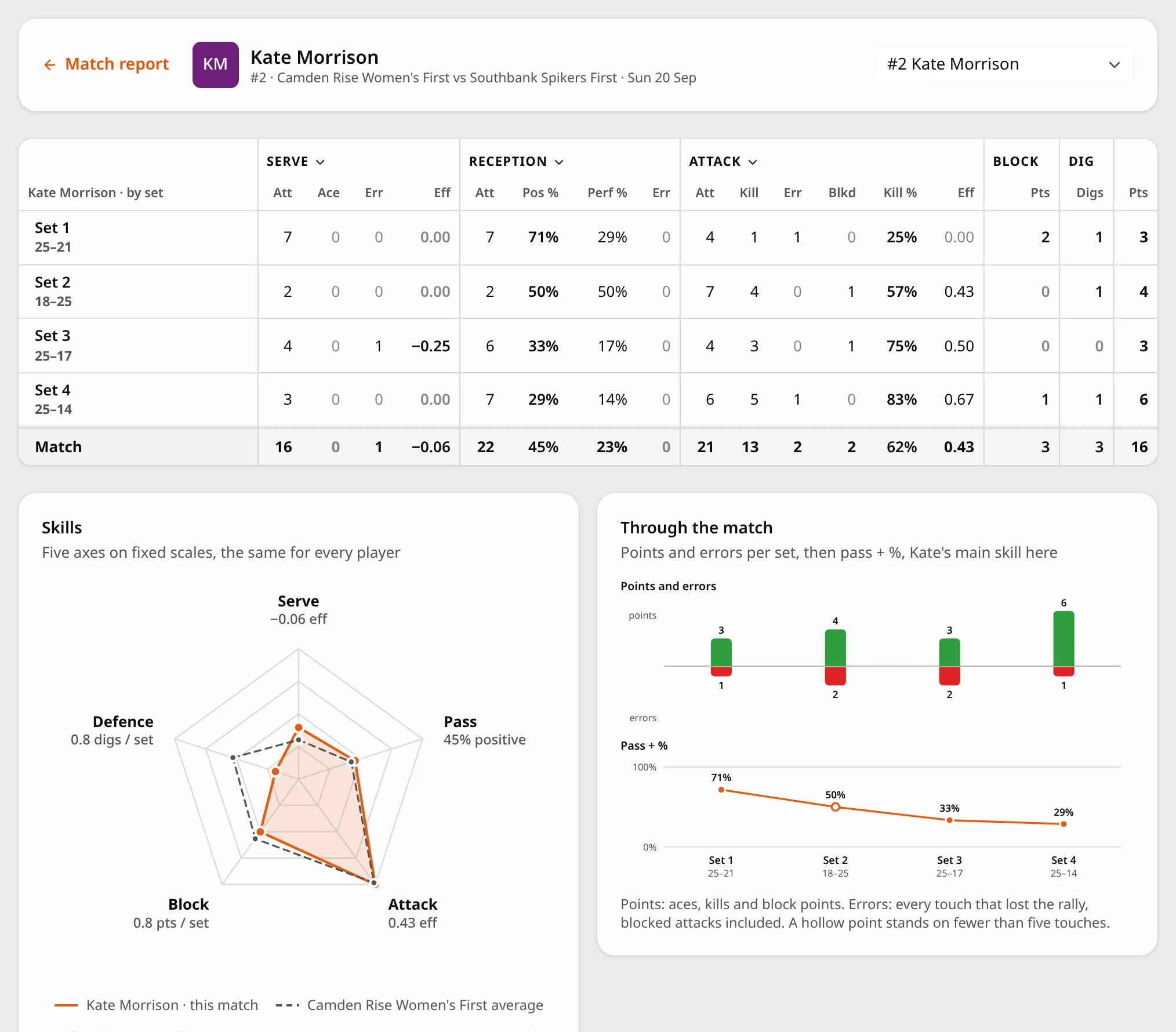The image size is (1176, 1032).
Task: Click the green Set 2 points bar
Action: [835, 648]
